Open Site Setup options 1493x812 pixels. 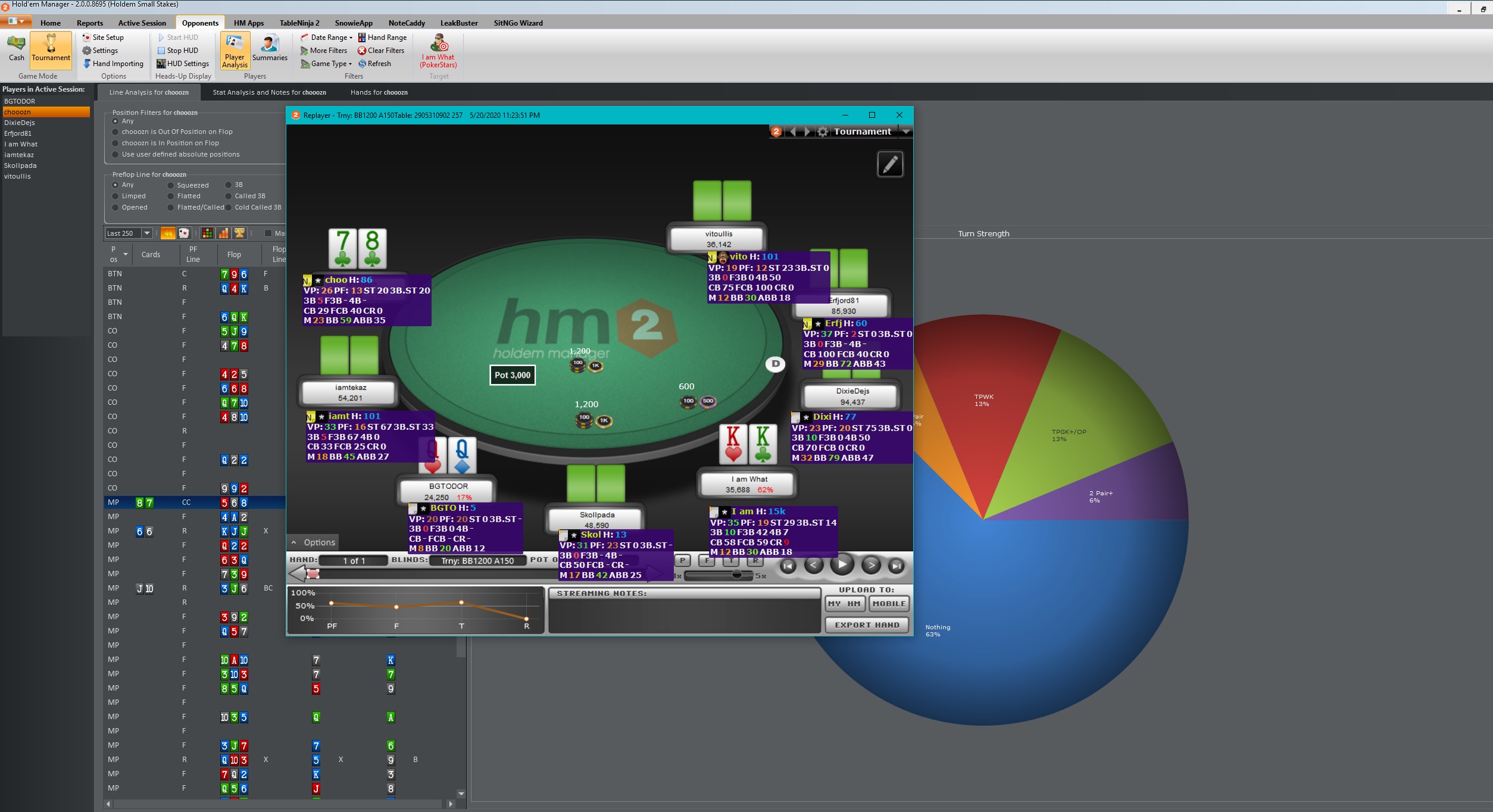(103, 38)
